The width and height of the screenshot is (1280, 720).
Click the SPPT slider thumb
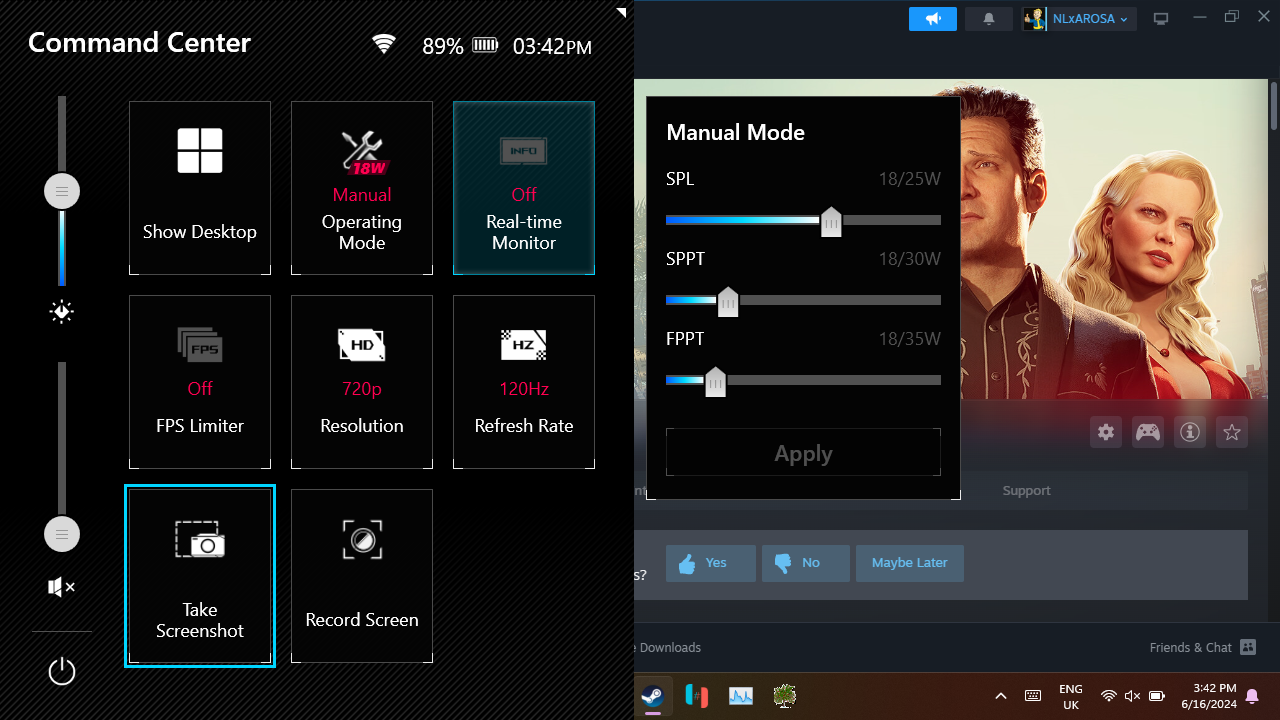click(728, 301)
